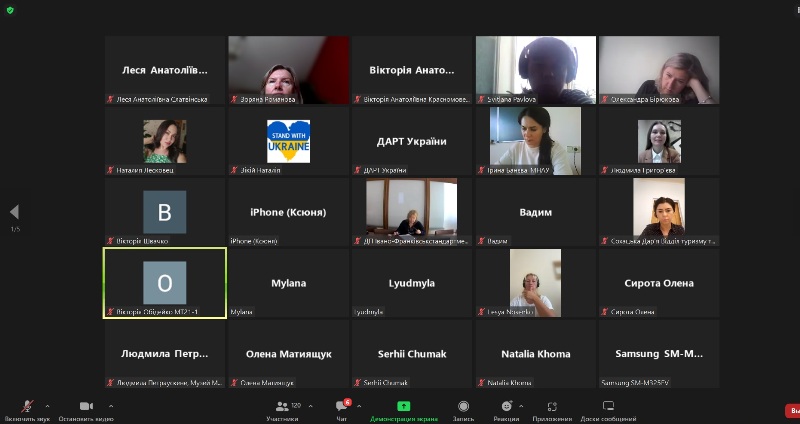This screenshot has width=800, height=424.
Task: Select Samsung SM-M... participant tile
Action: (659, 354)
